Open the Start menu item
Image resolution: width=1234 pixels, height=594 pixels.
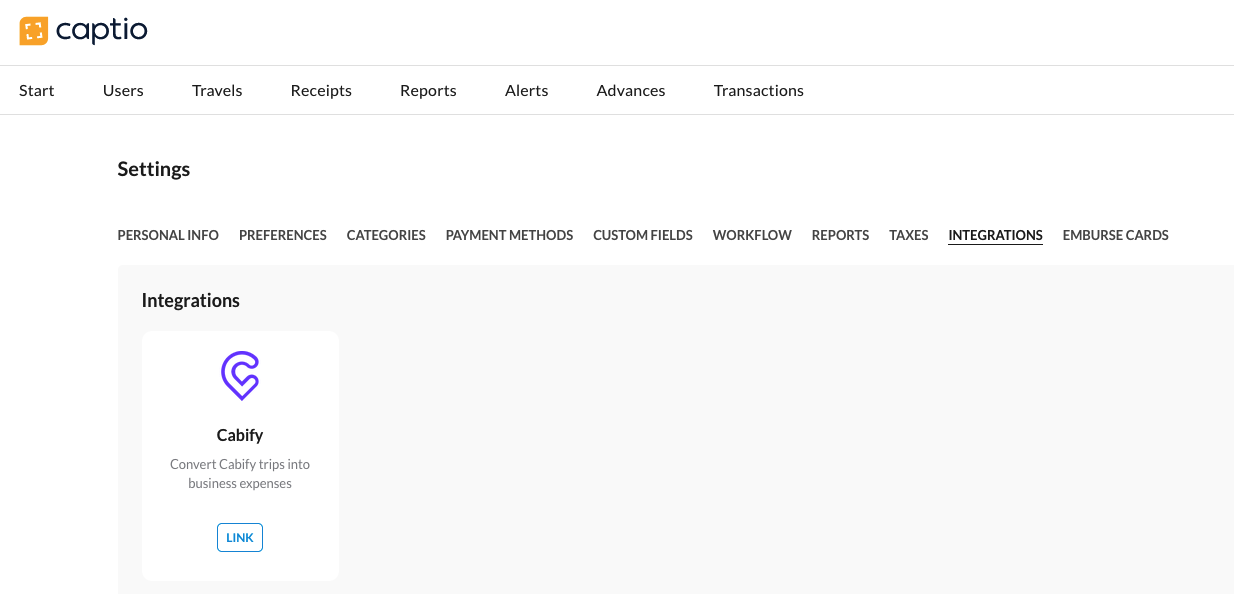tap(37, 90)
